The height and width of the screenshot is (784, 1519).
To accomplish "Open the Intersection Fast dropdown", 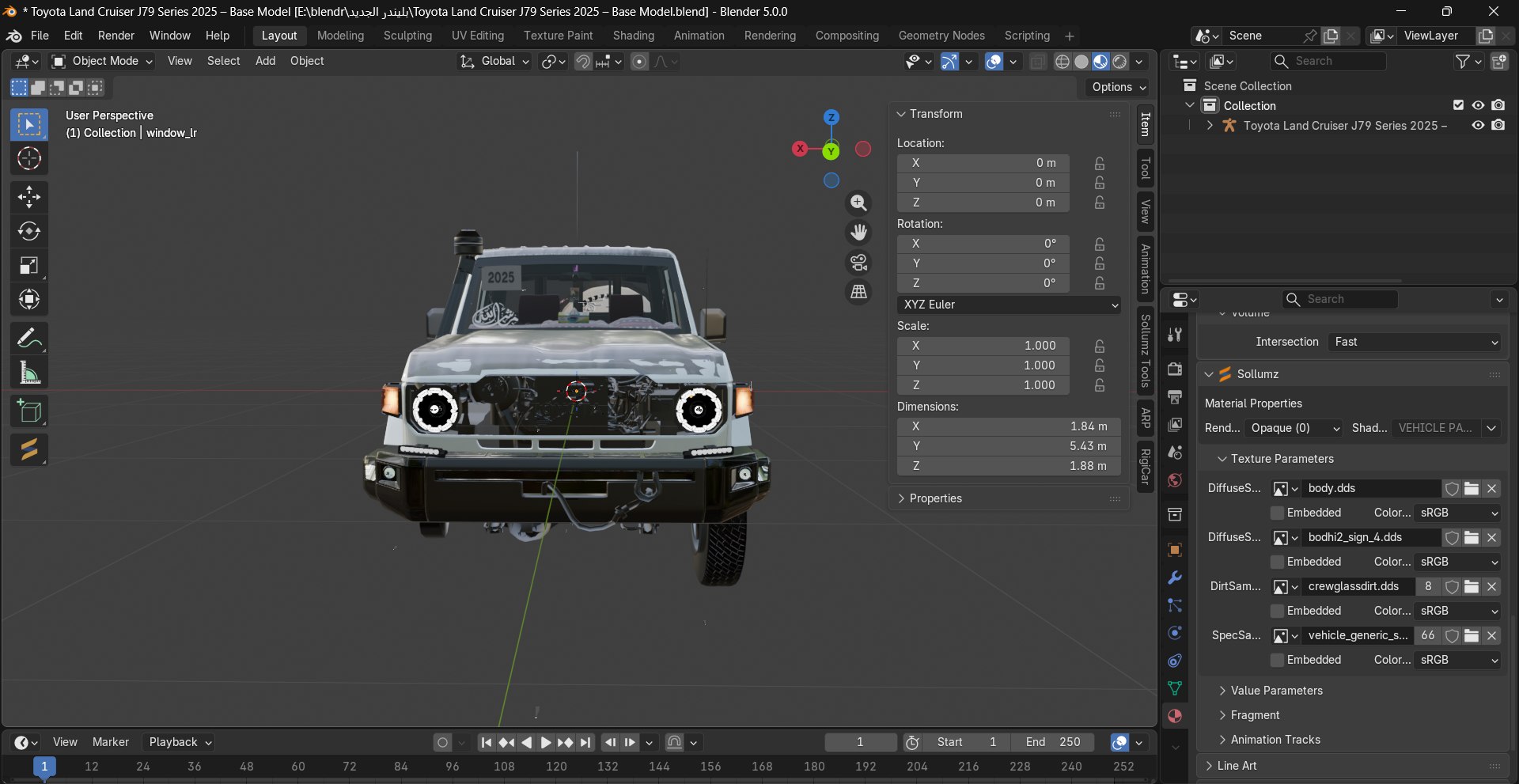I will click(x=1414, y=343).
